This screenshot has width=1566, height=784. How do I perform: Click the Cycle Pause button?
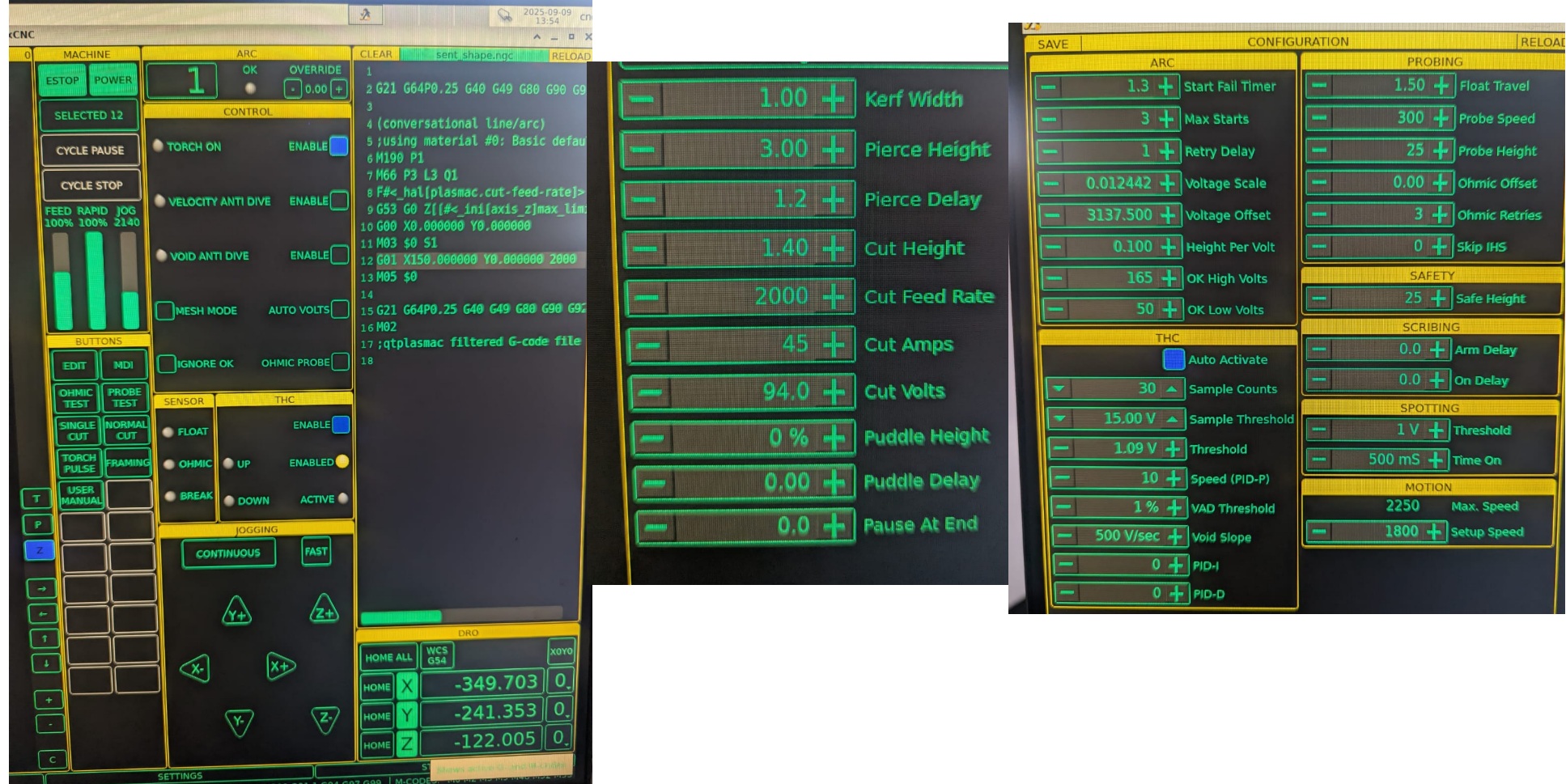[x=90, y=150]
